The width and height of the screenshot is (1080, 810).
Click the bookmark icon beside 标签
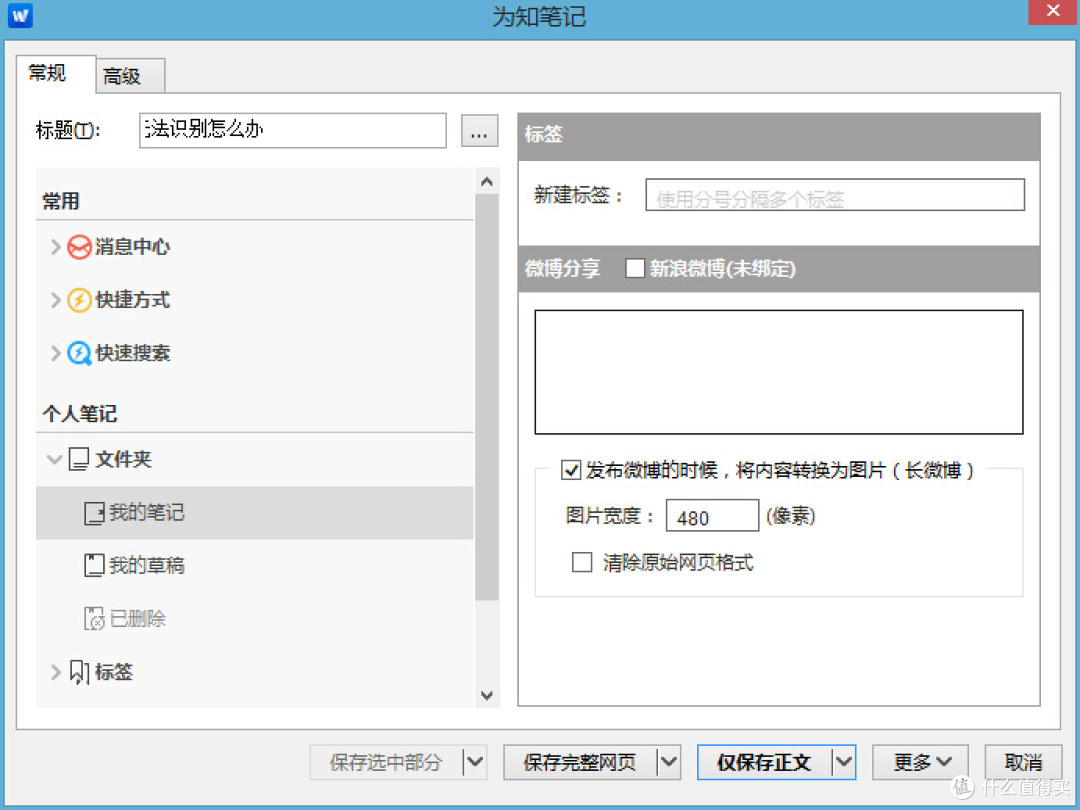pos(79,672)
